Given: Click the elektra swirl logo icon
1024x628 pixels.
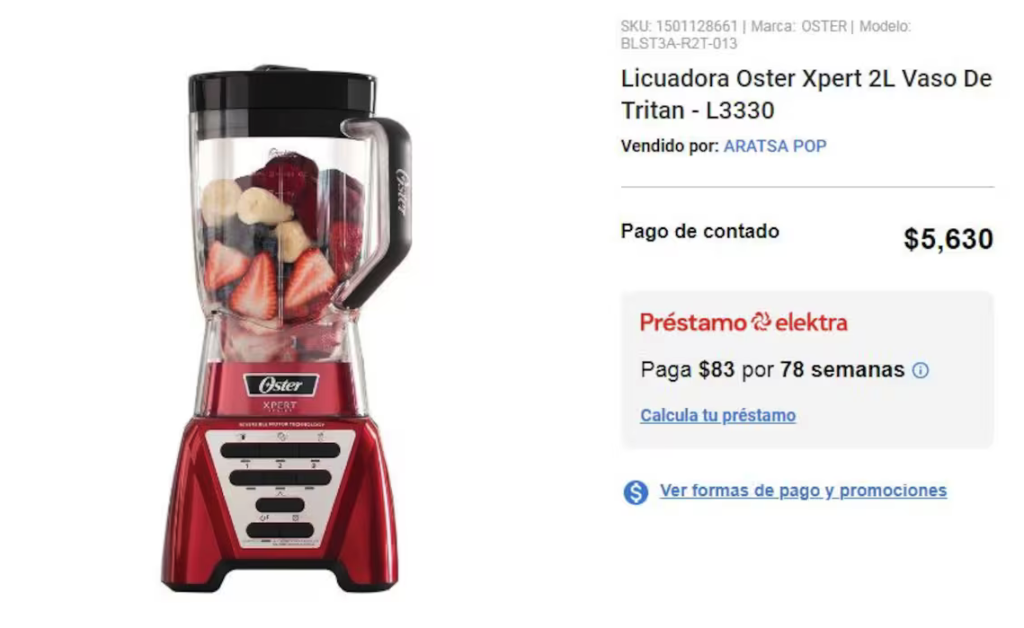Looking at the screenshot, I should 761,322.
